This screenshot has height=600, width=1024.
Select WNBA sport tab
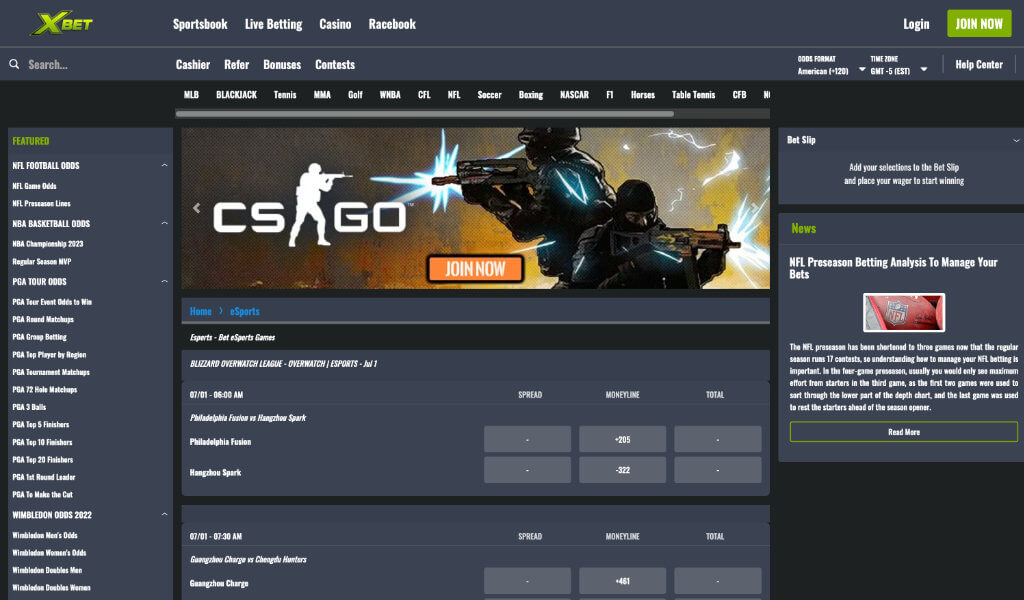coord(390,95)
